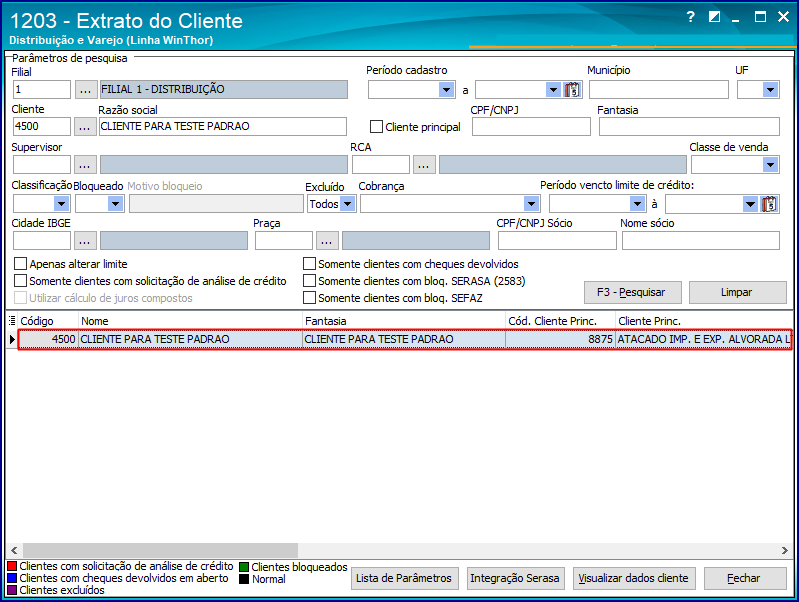The height and width of the screenshot is (602, 799).
Task: Check the Cliente principal checkbox
Action: click(376, 126)
